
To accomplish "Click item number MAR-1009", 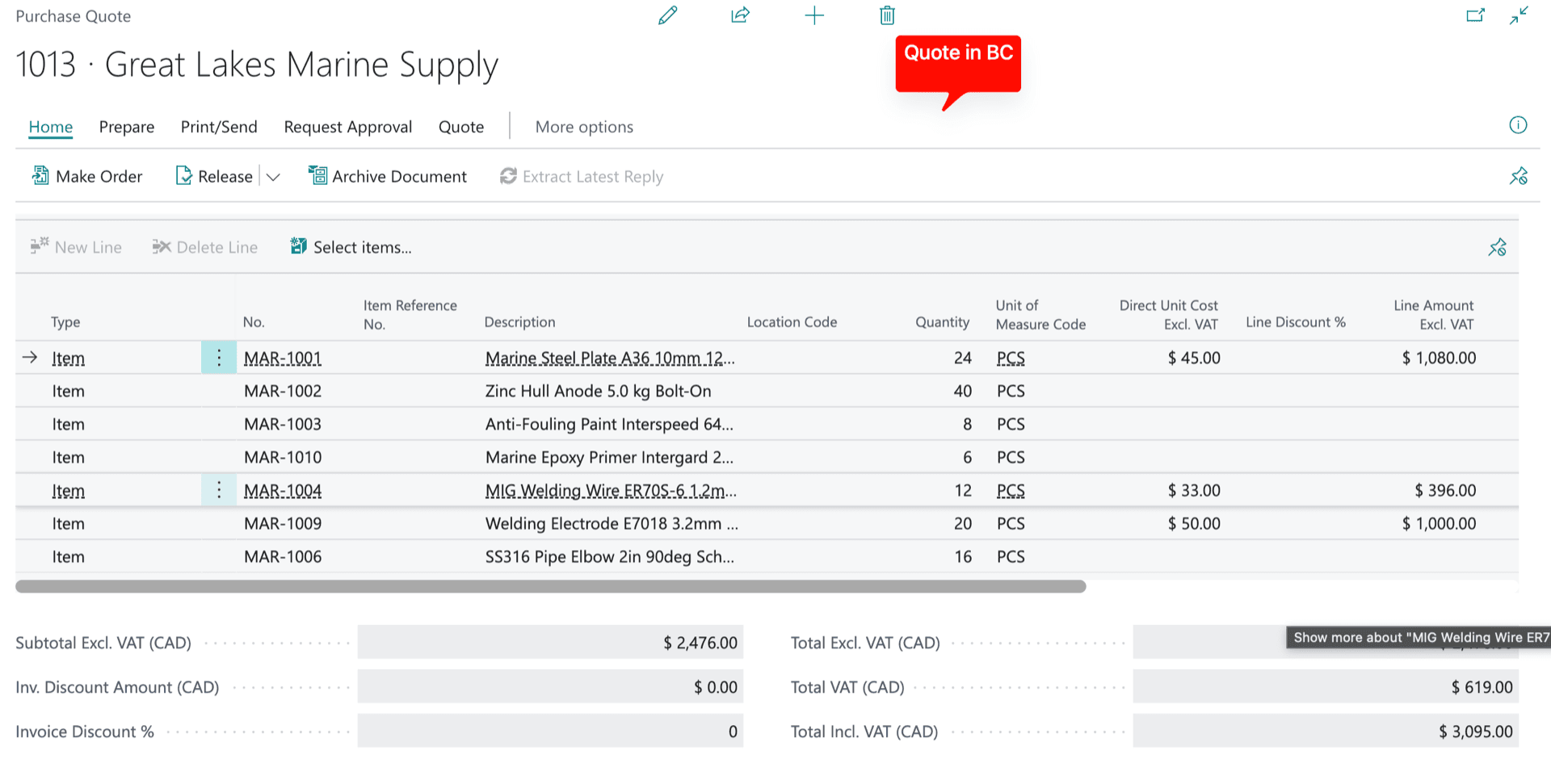I will [283, 523].
